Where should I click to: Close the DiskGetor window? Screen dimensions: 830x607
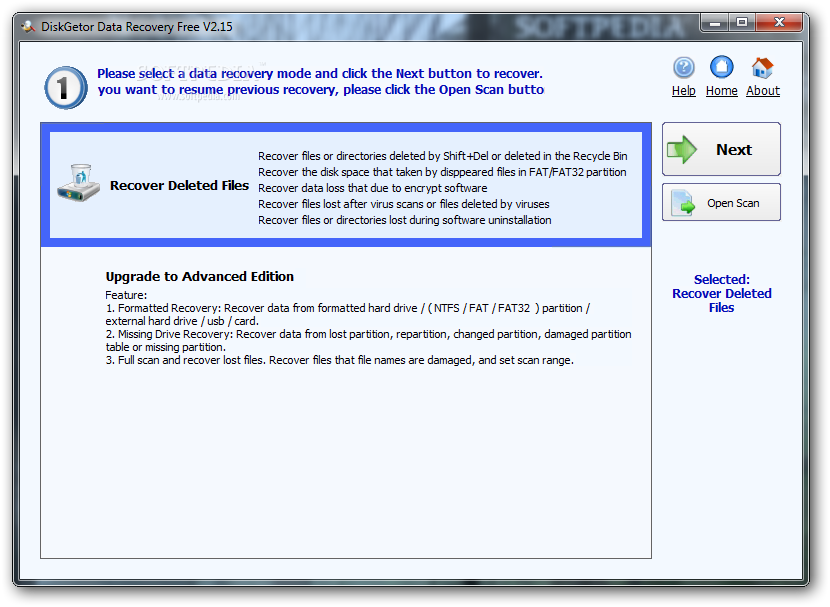[x=779, y=22]
